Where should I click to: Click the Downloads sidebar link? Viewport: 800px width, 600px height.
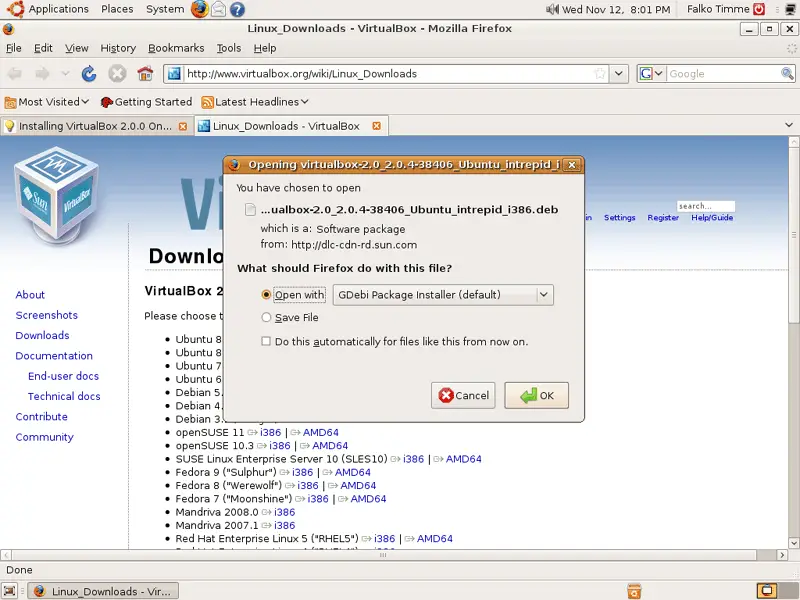(42, 335)
